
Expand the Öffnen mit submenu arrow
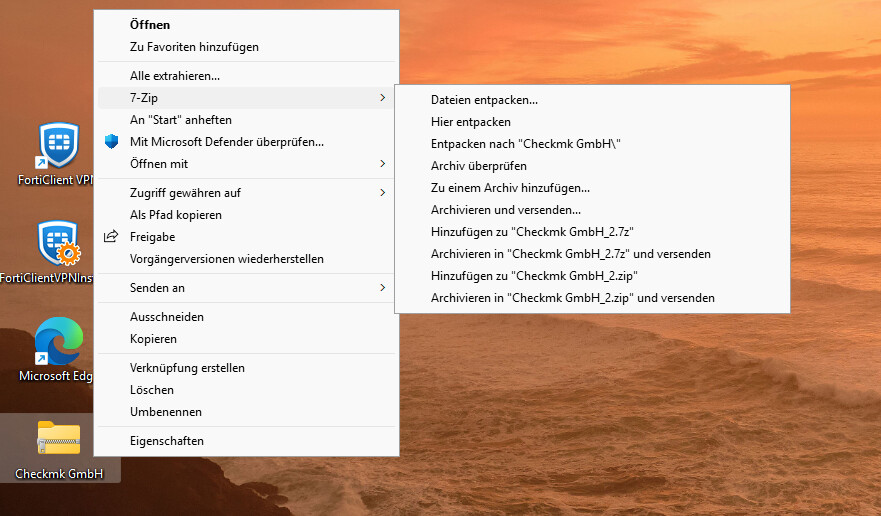point(383,164)
